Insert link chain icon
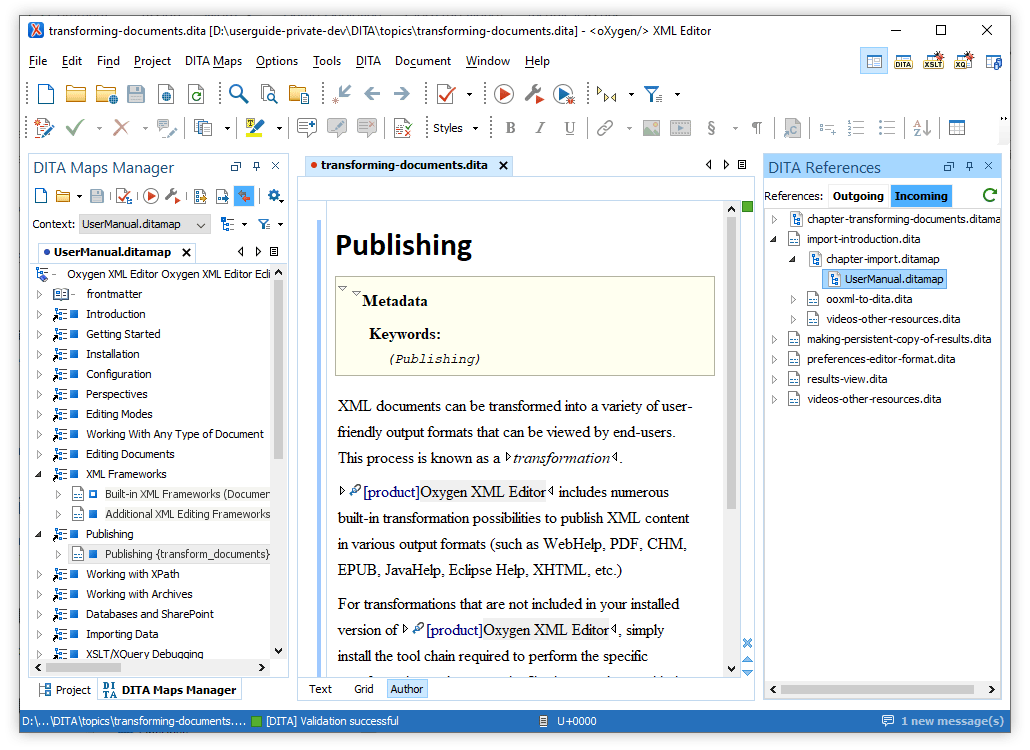Viewport: 1030px width, 750px height. point(605,127)
